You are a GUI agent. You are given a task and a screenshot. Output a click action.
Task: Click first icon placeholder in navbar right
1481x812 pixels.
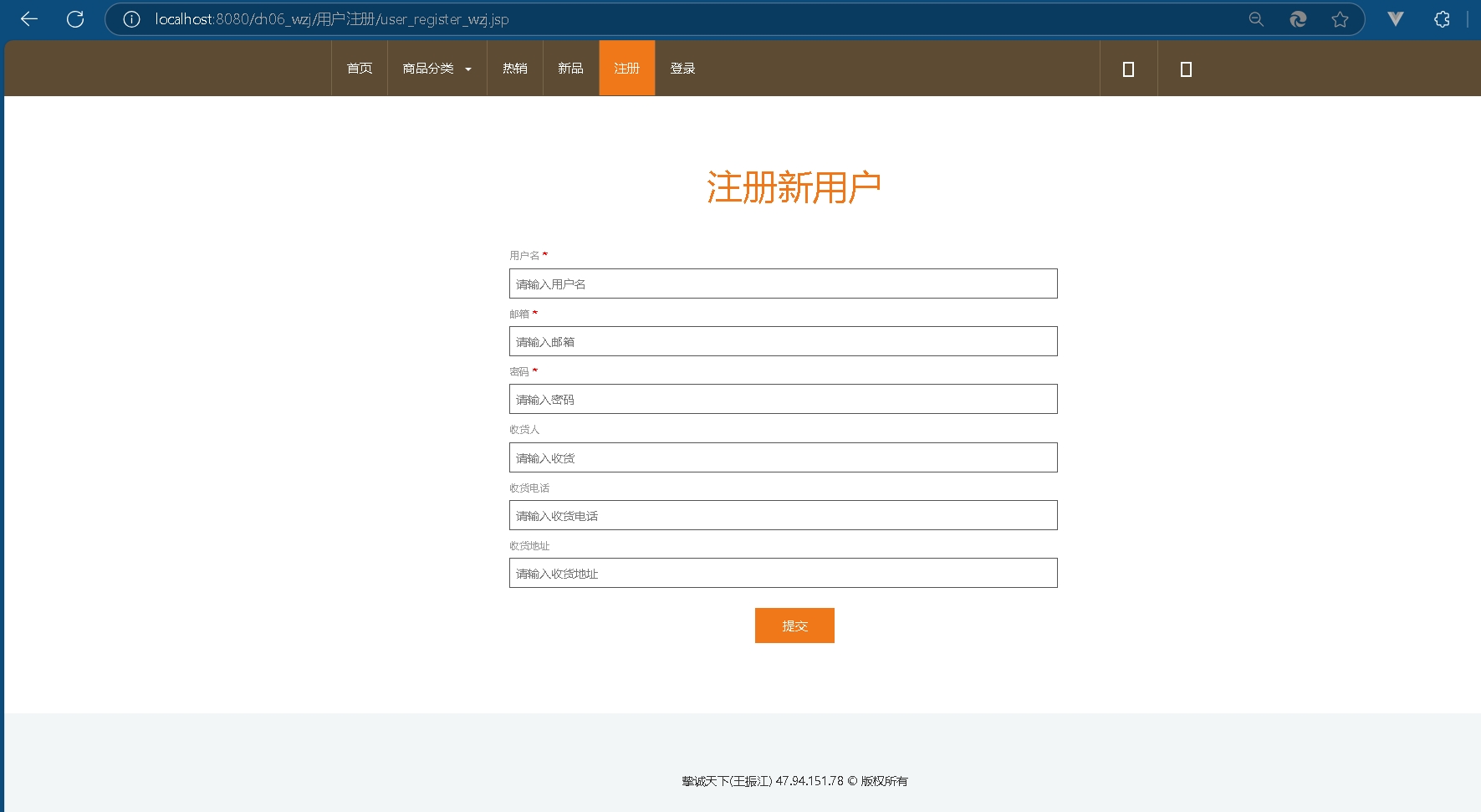click(x=1128, y=69)
